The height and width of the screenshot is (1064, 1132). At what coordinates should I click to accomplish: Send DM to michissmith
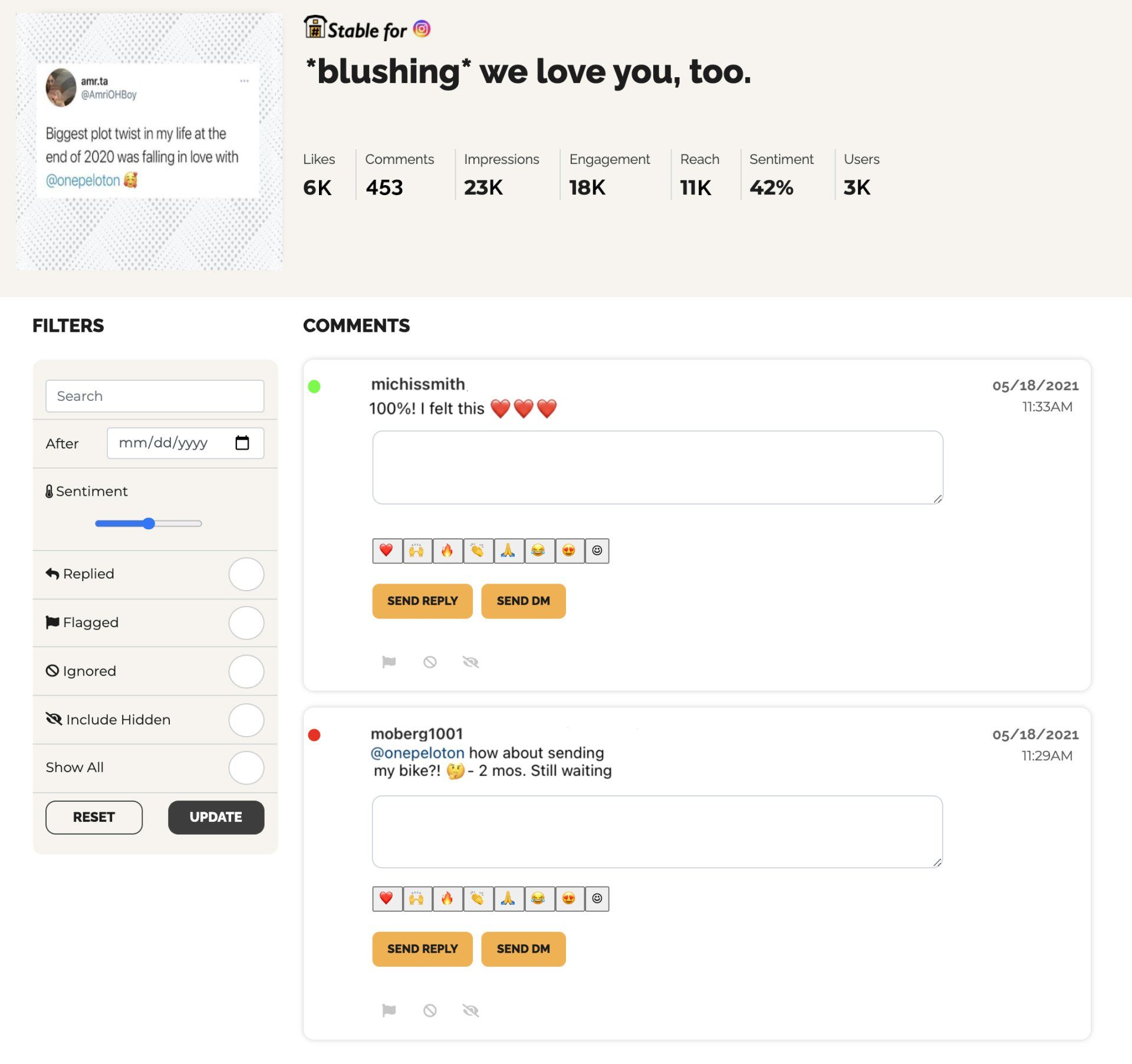(x=524, y=601)
